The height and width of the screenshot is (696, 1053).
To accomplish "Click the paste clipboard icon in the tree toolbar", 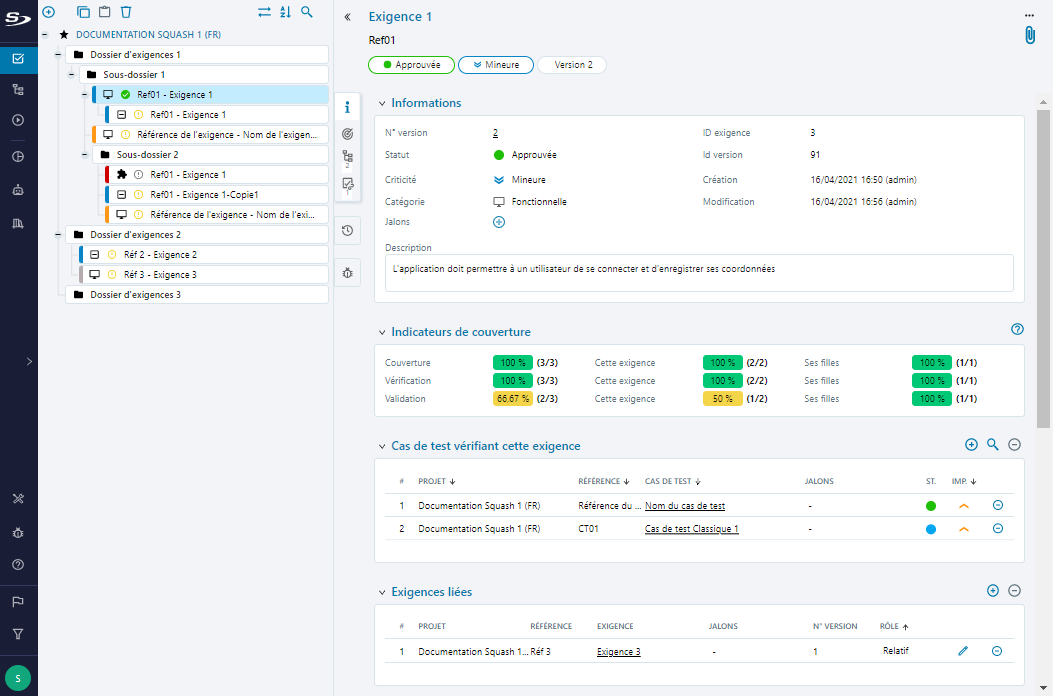I will tap(104, 12).
